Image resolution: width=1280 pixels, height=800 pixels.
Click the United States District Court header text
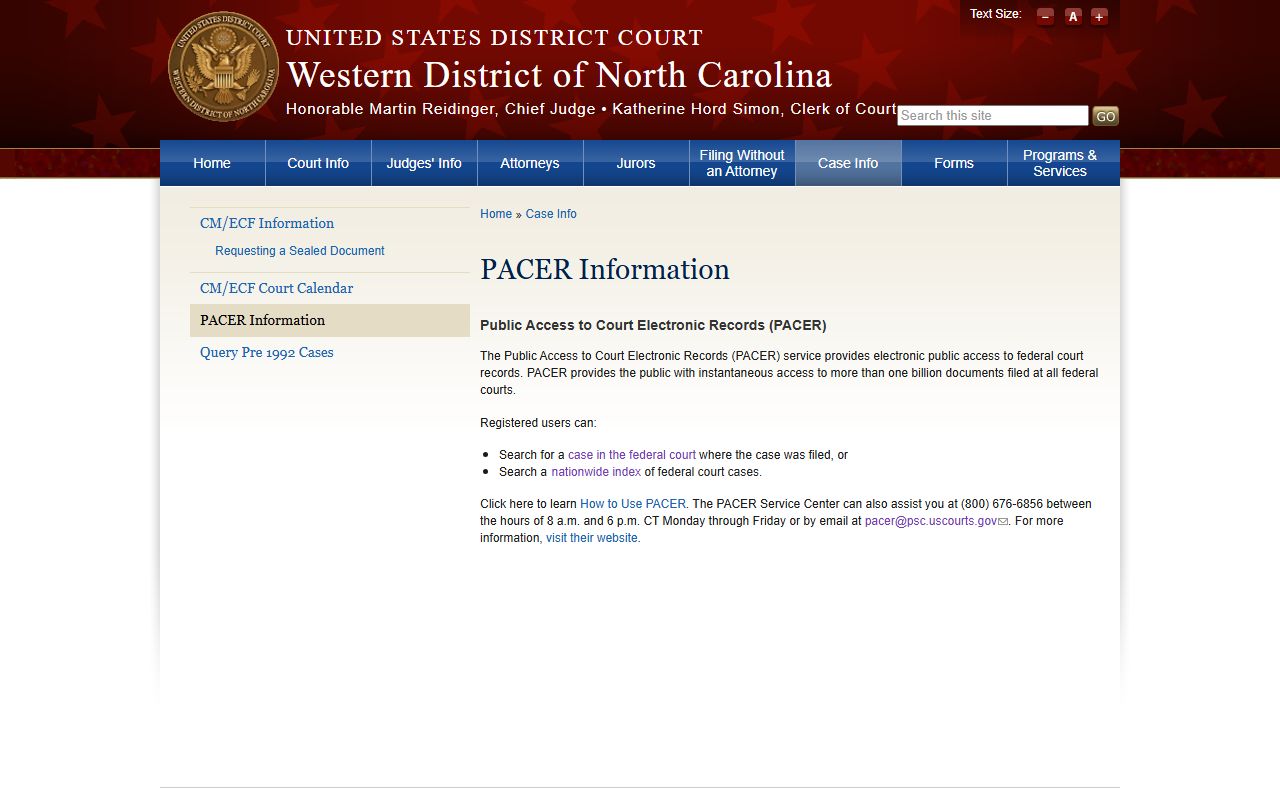click(x=494, y=38)
